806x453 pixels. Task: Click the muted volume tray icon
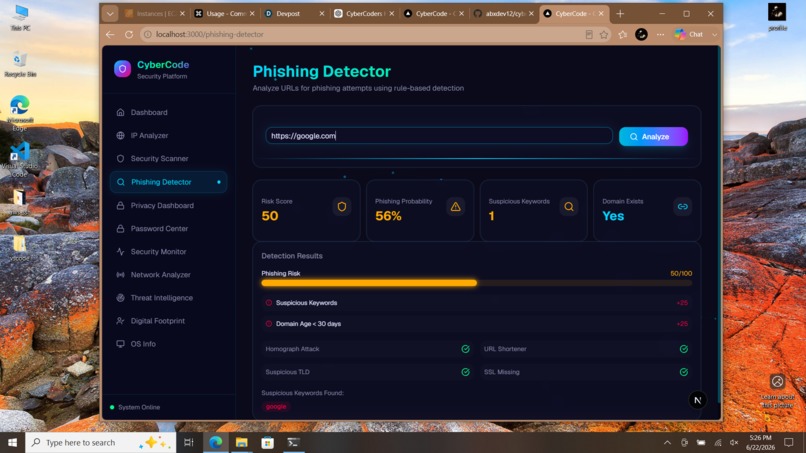point(734,442)
